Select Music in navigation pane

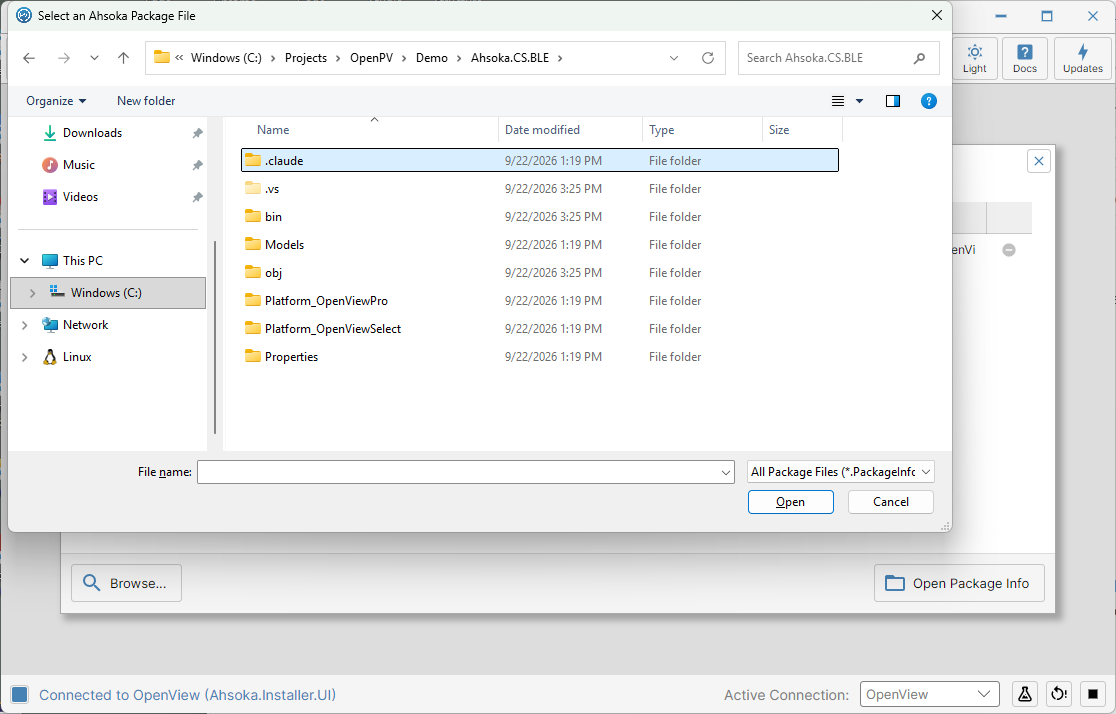coord(78,165)
